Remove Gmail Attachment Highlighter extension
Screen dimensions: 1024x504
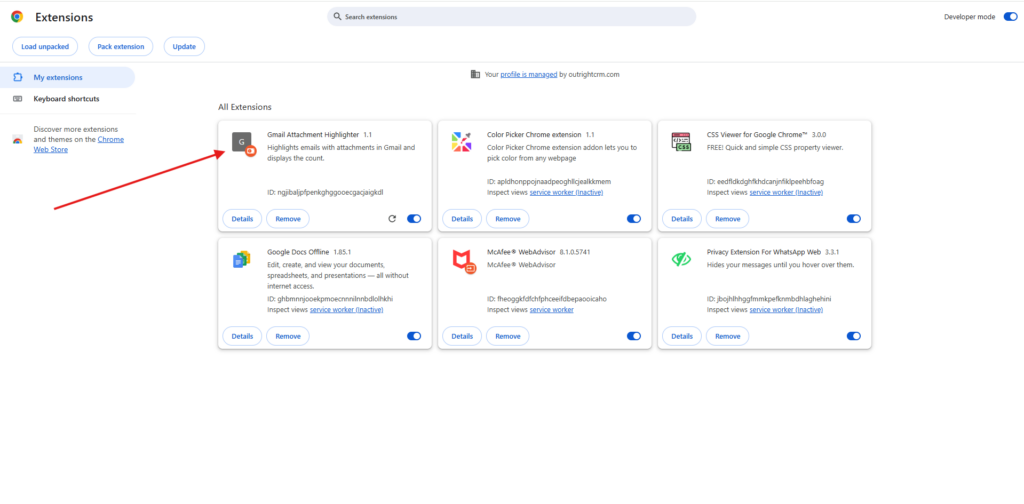[288, 219]
